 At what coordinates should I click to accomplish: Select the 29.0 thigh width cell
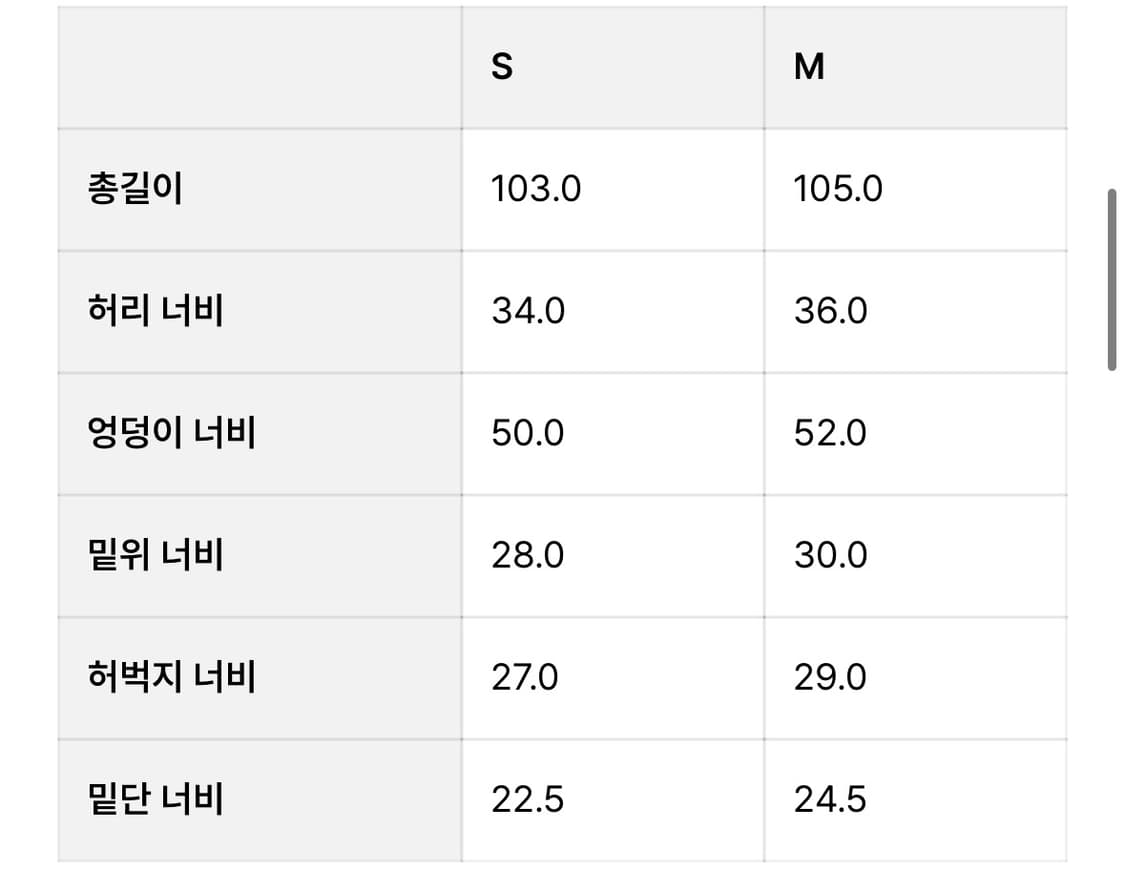point(915,677)
